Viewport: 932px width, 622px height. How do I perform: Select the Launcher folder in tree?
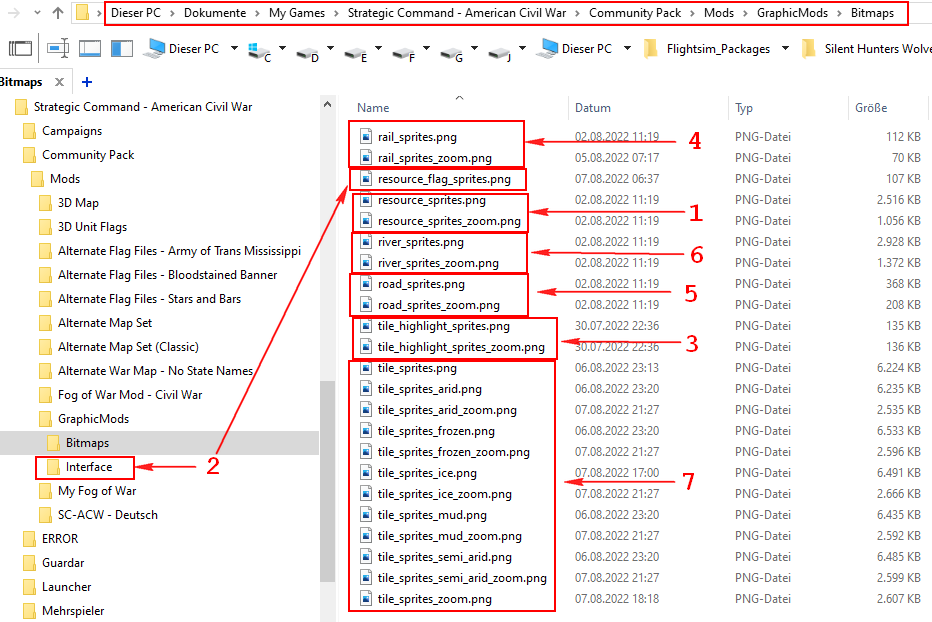point(67,587)
